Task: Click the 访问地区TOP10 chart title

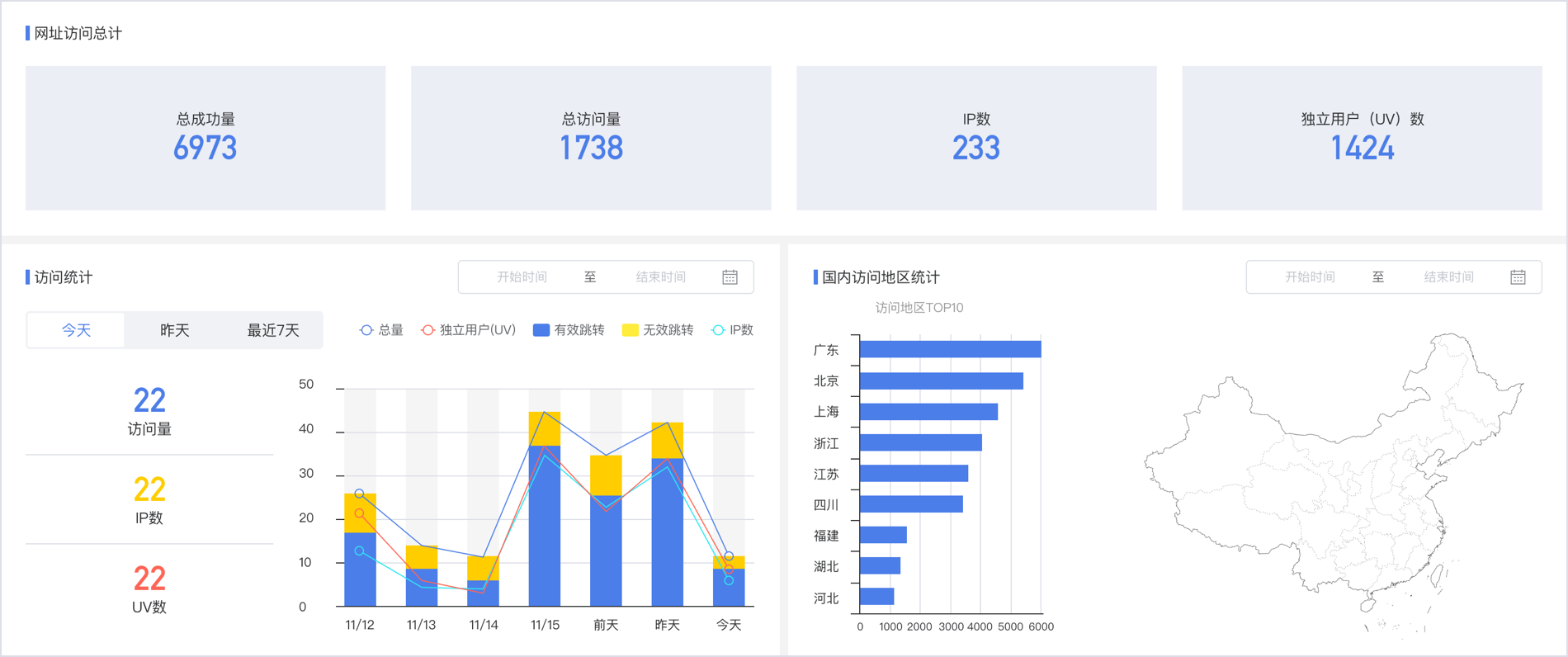Action: point(919,308)
